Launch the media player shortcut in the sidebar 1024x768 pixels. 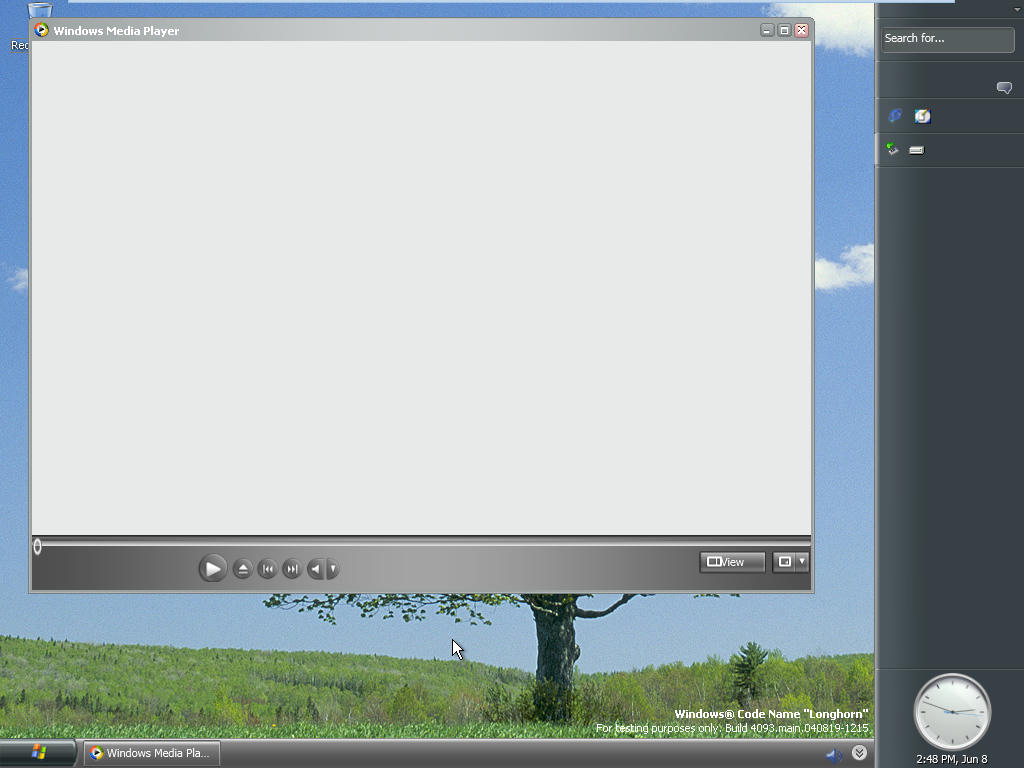pyautogui.click(x=922, y=116)
